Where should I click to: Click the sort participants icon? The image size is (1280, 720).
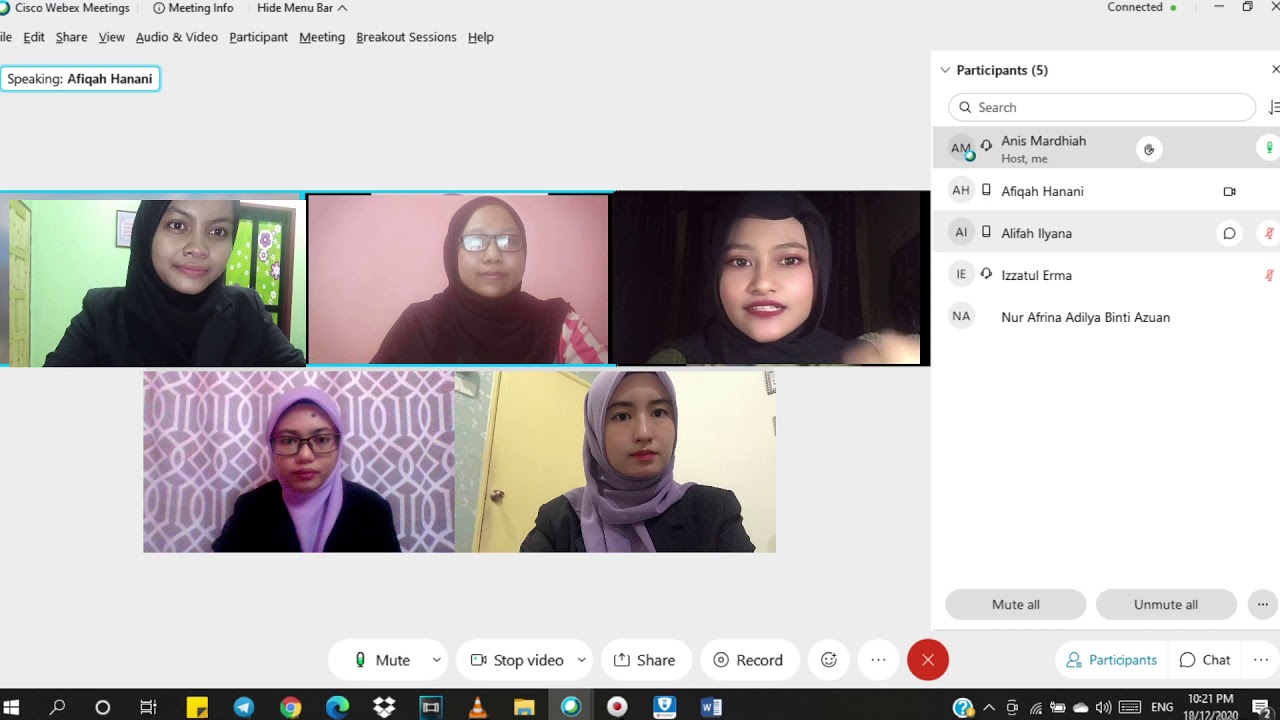click(x=1273, y=107)
